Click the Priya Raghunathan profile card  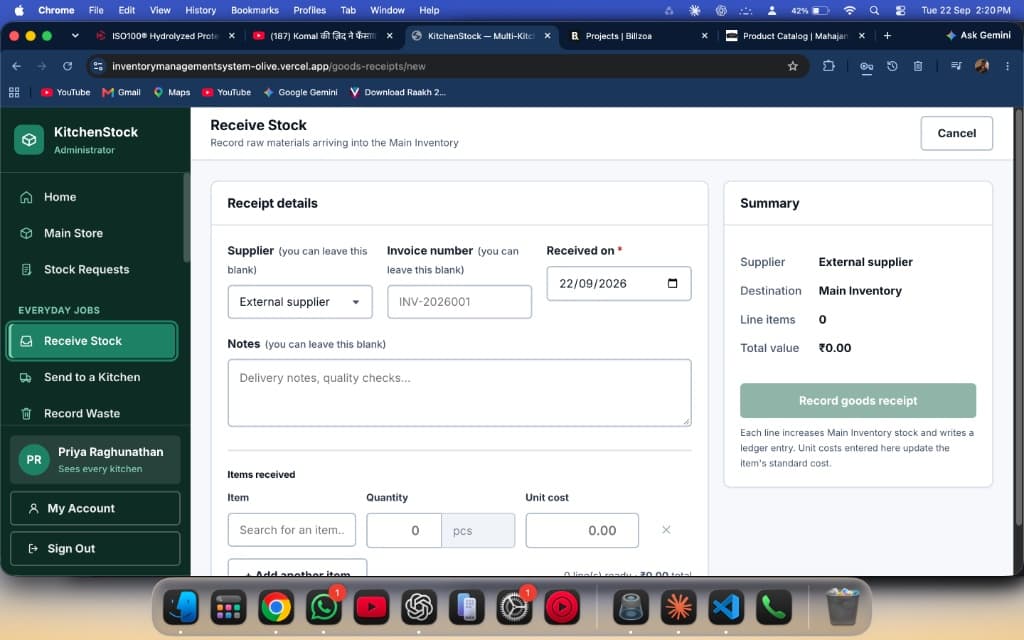[95, 460]
